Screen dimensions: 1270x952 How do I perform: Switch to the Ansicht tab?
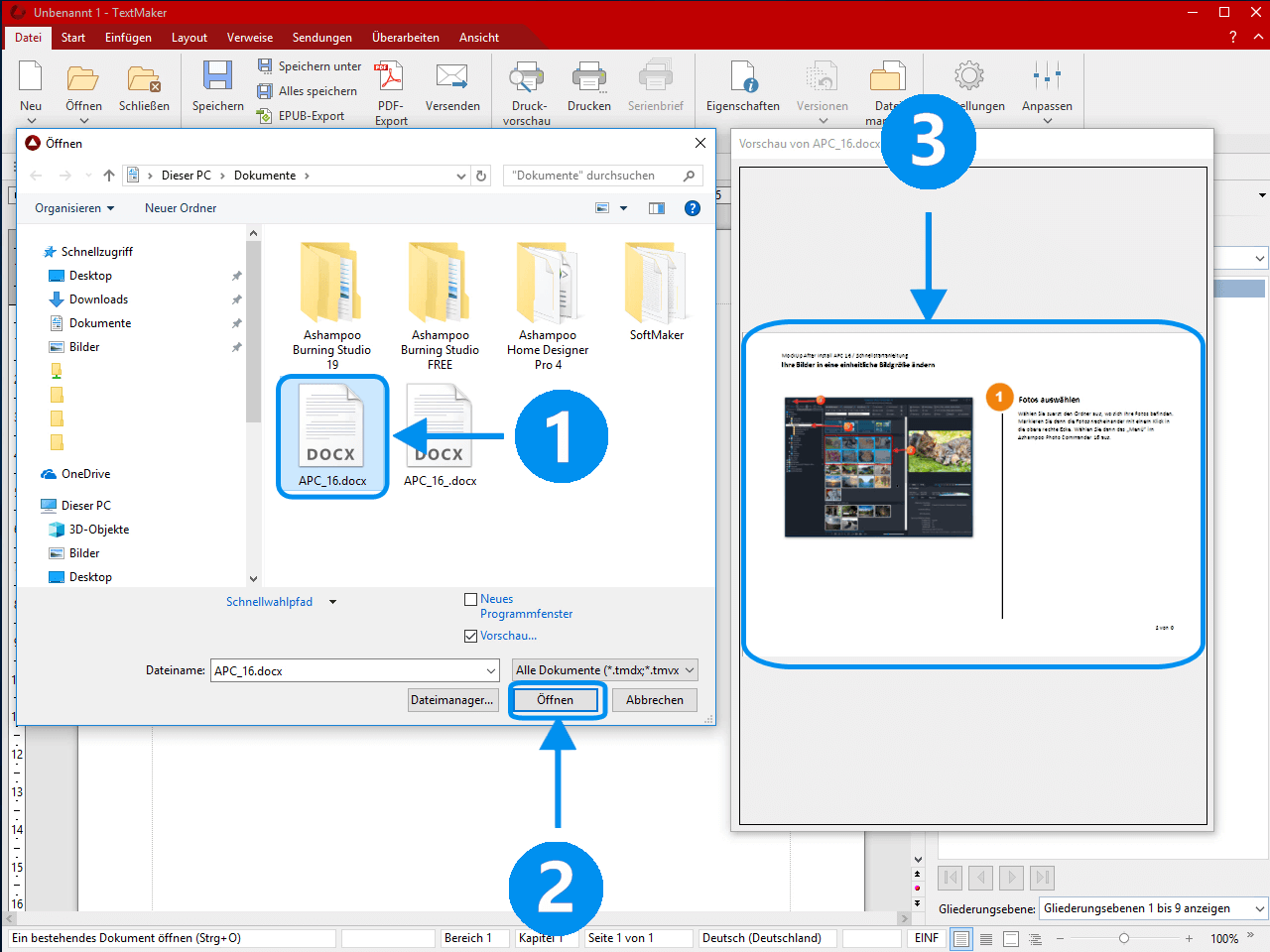coord(478,38)
